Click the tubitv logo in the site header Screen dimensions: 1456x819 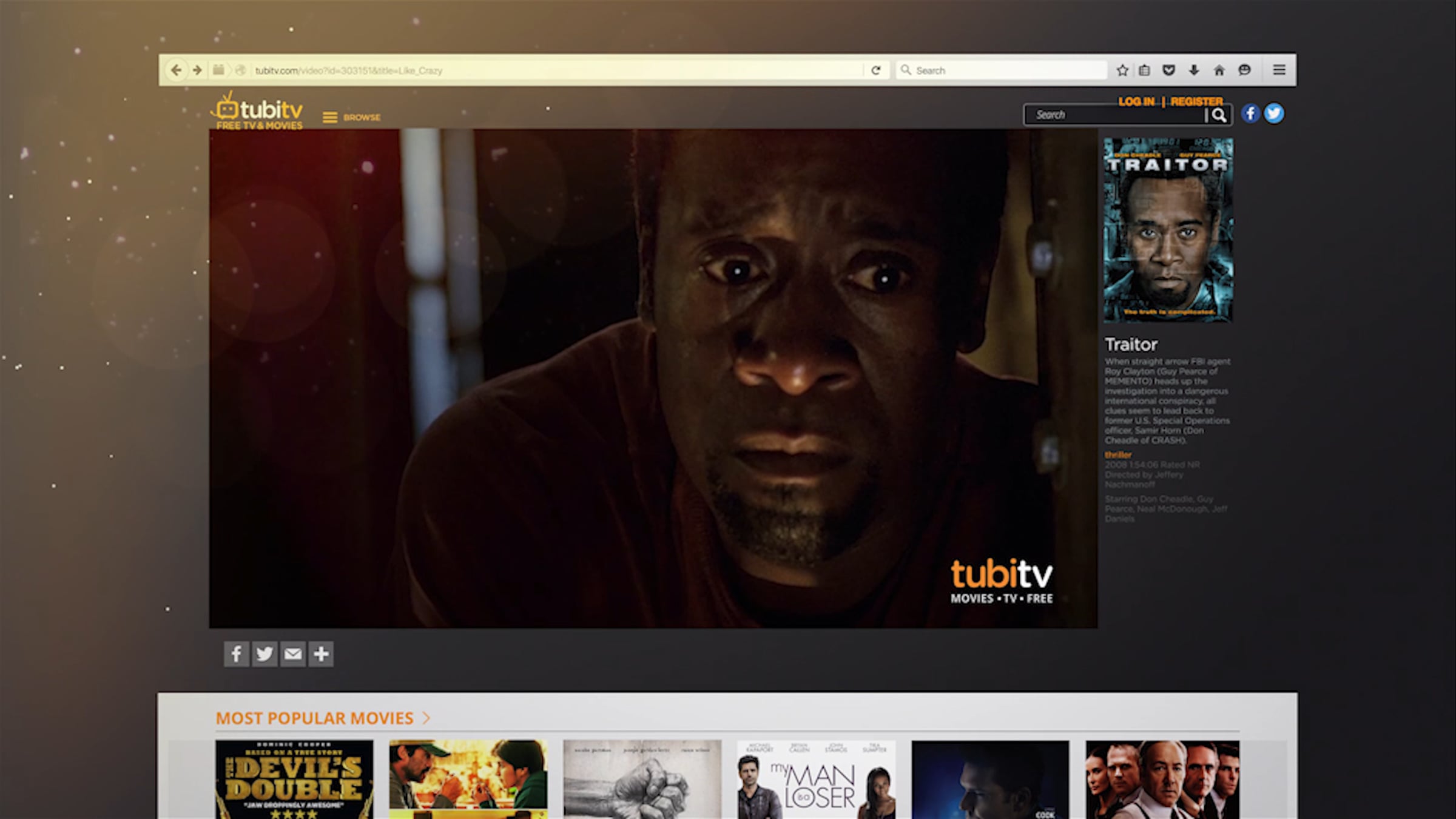tap(257, 110)
